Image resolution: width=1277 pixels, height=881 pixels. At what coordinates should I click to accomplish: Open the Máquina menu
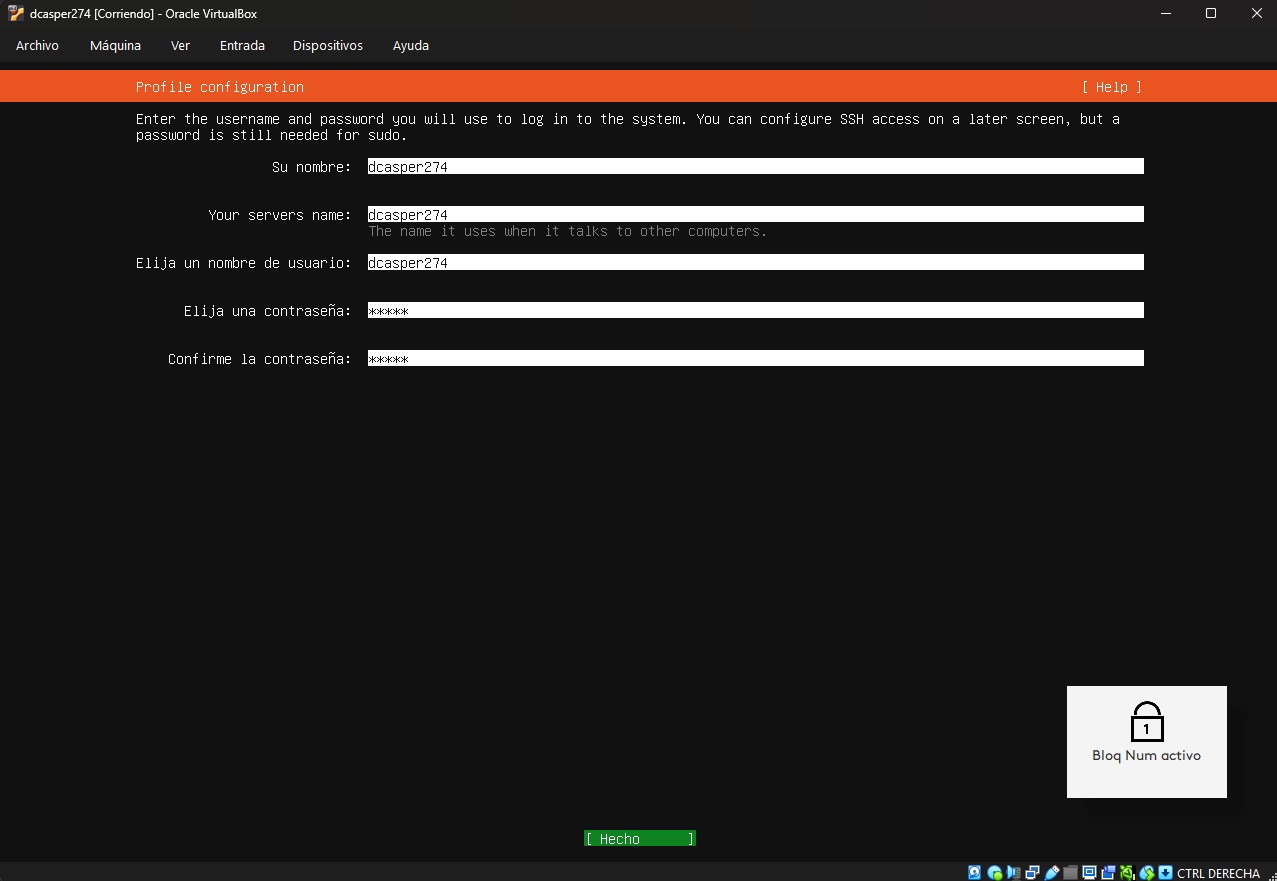click(x=115, y=45)
